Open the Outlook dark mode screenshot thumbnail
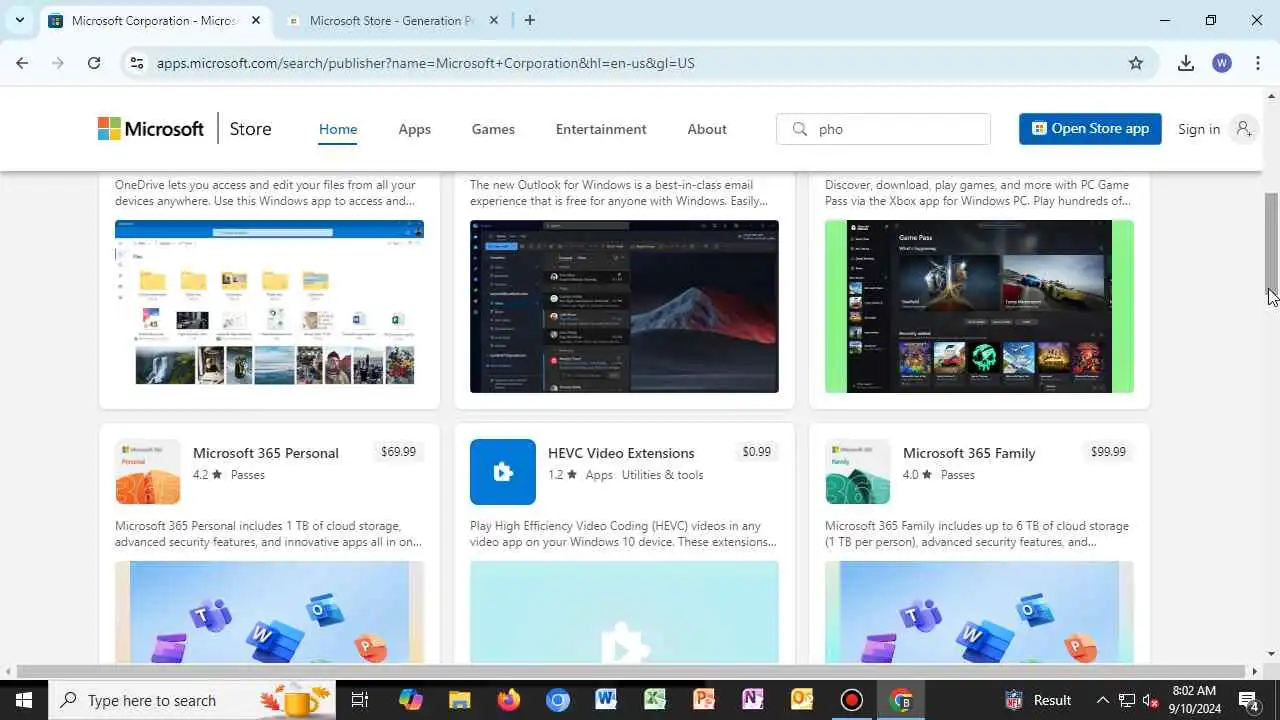 point(624,306)
